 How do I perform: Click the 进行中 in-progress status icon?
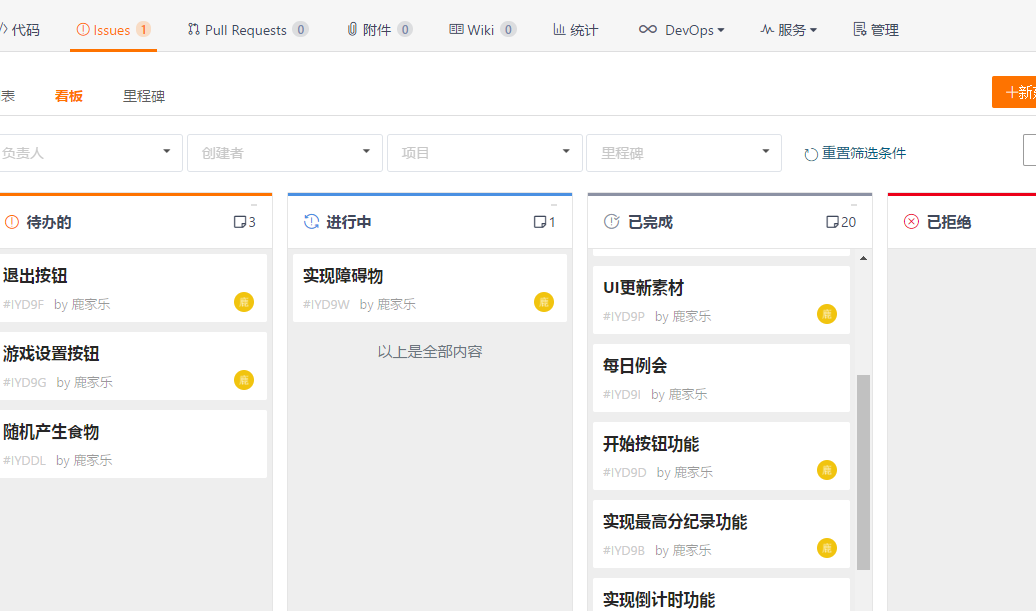[x=311, y=222]
